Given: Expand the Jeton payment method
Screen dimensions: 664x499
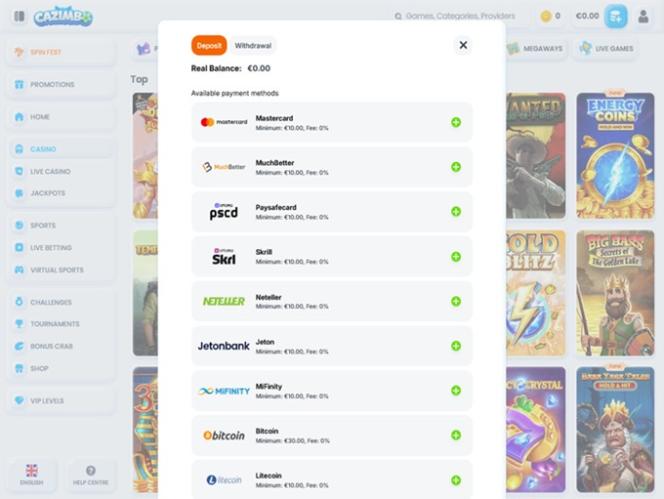Looking at the screenshot, I should [x=456, y=346].
